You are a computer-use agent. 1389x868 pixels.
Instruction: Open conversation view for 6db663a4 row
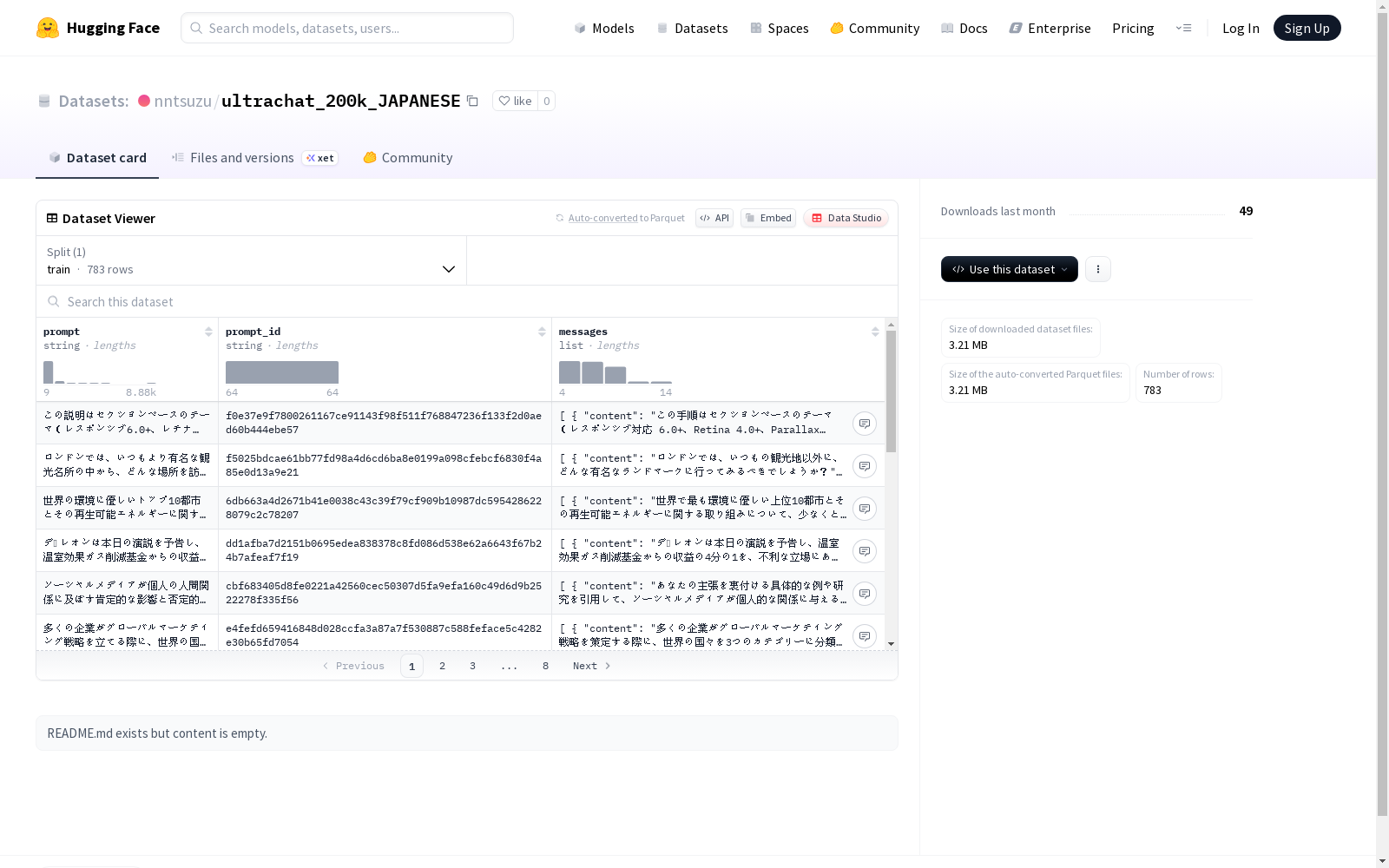[x=865, y=509]
